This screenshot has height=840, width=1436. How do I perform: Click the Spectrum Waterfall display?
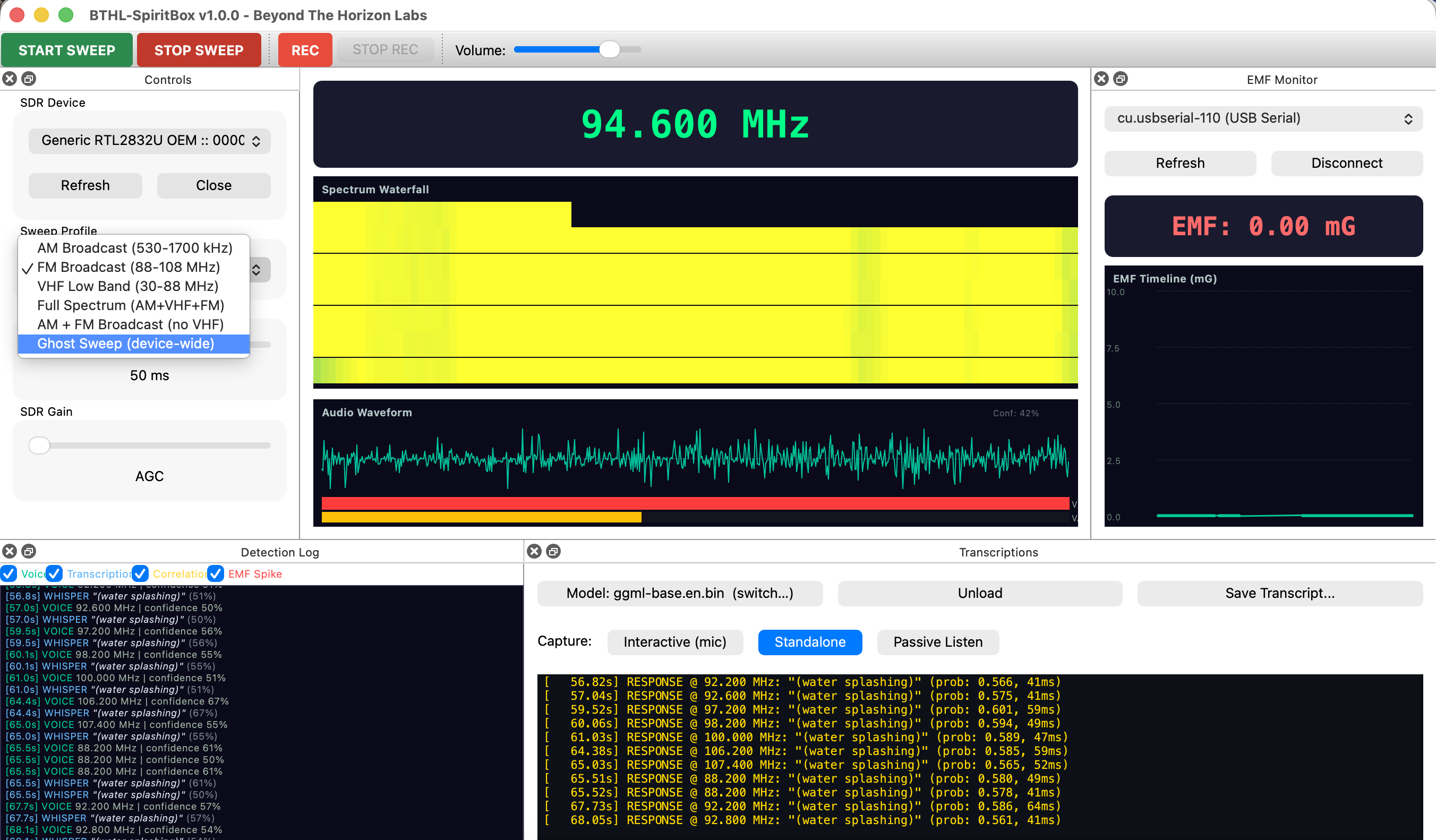pos(695,282)
